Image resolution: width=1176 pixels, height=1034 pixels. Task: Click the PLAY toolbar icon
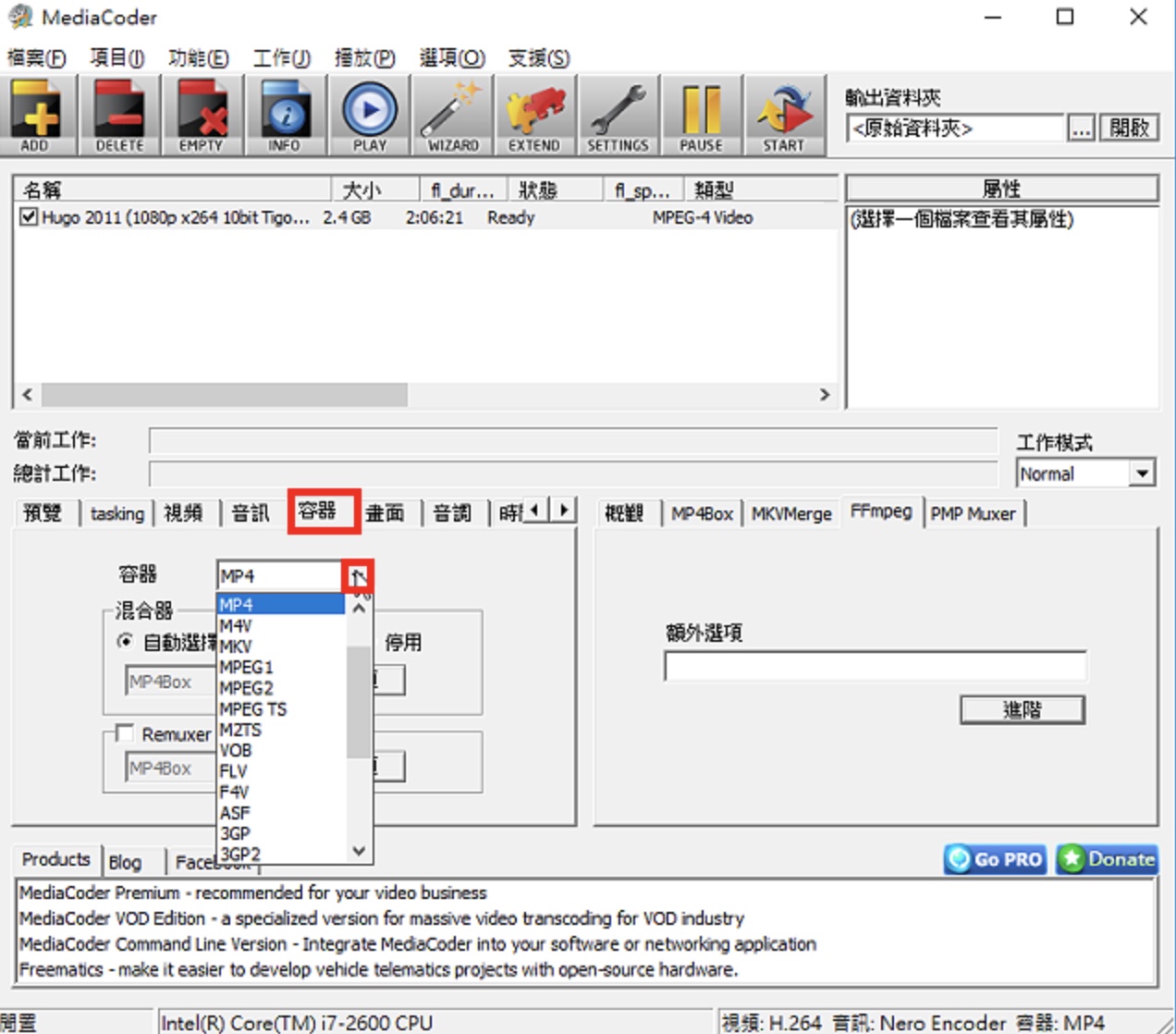pyautogui.click(x=369, y=116)
